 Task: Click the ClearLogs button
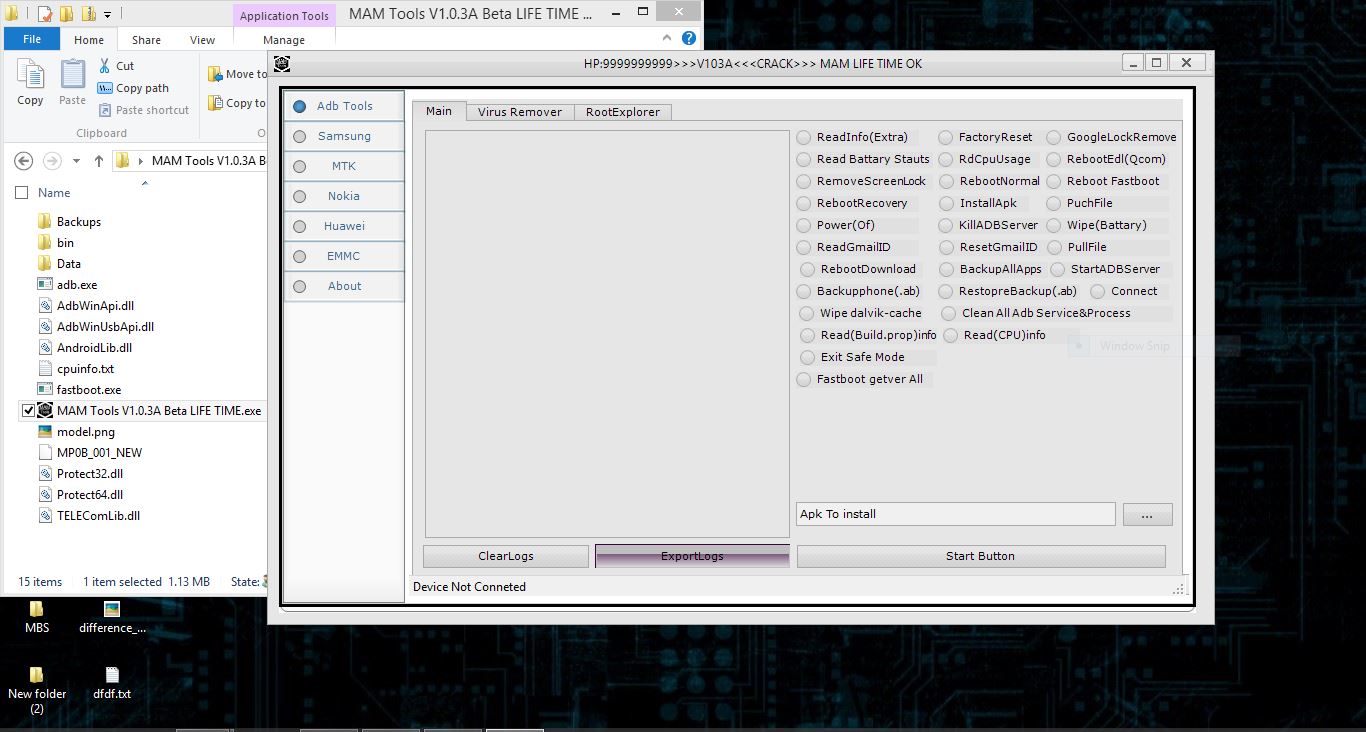pyautogui.click(x=505, y=556)
